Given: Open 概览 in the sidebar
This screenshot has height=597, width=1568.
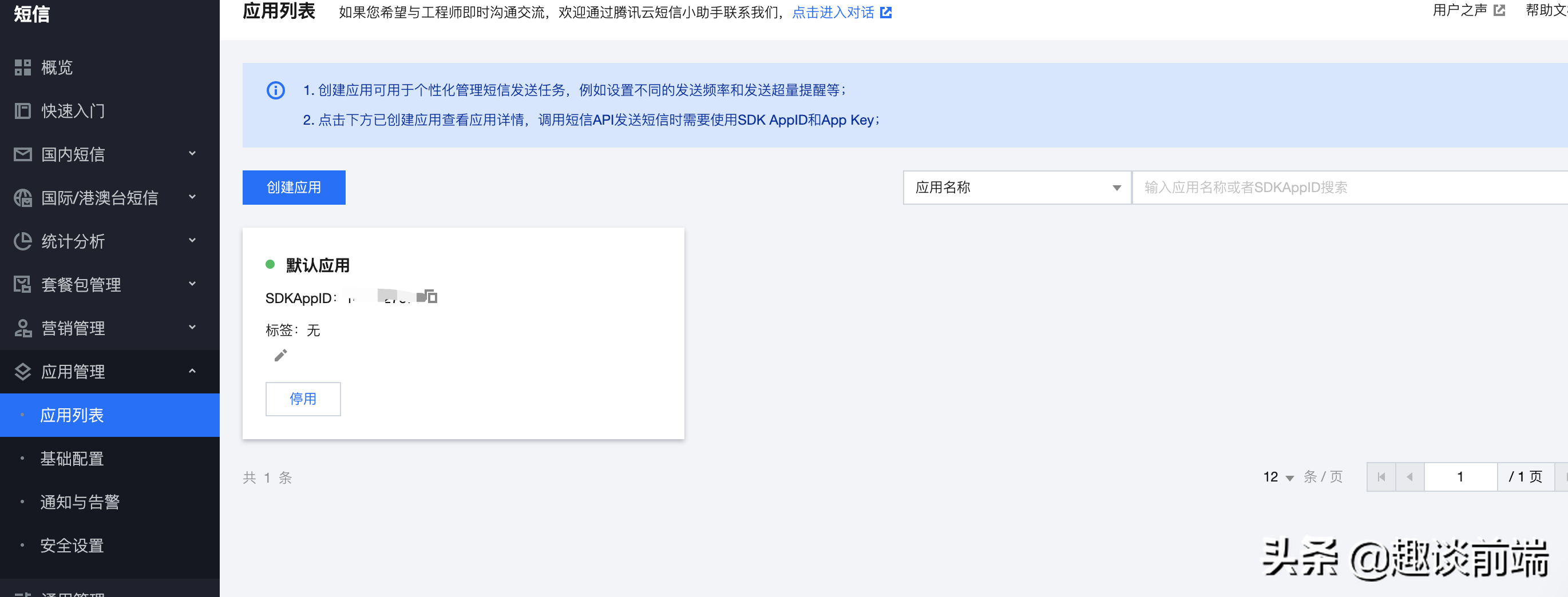Looking at the screenshot, I should [109, 67].
